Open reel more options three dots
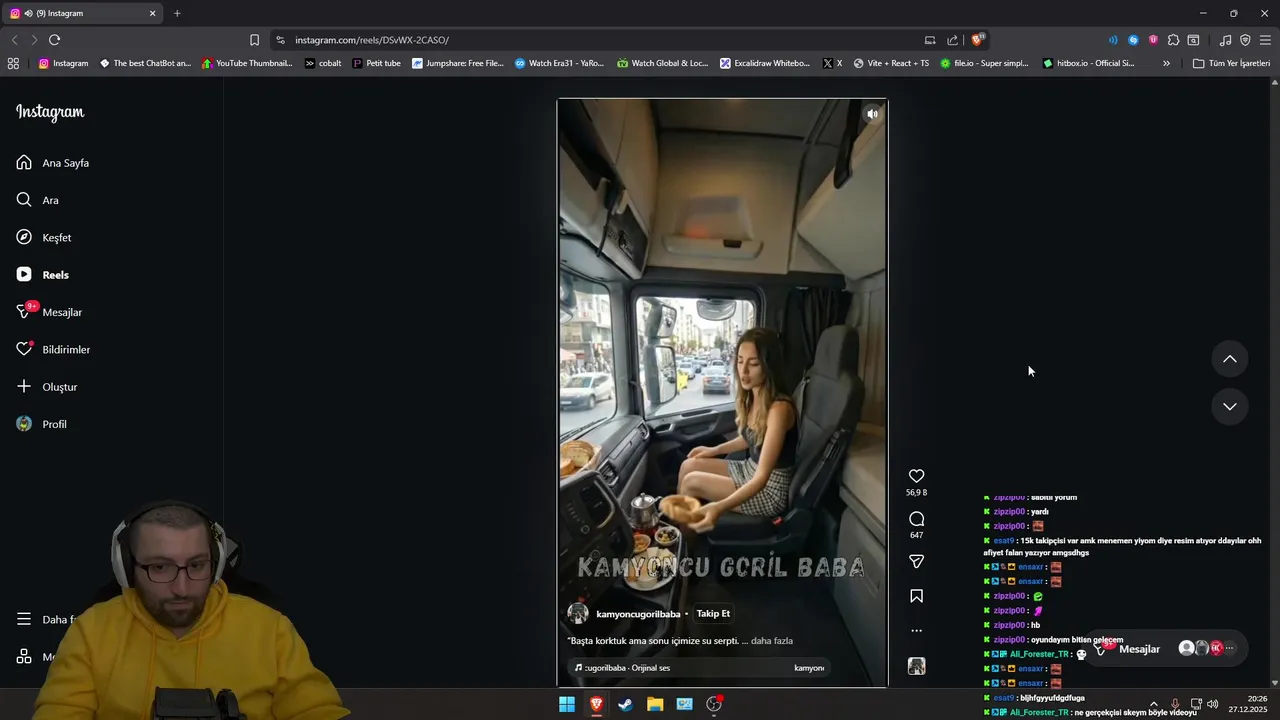 tap(916, 631)
